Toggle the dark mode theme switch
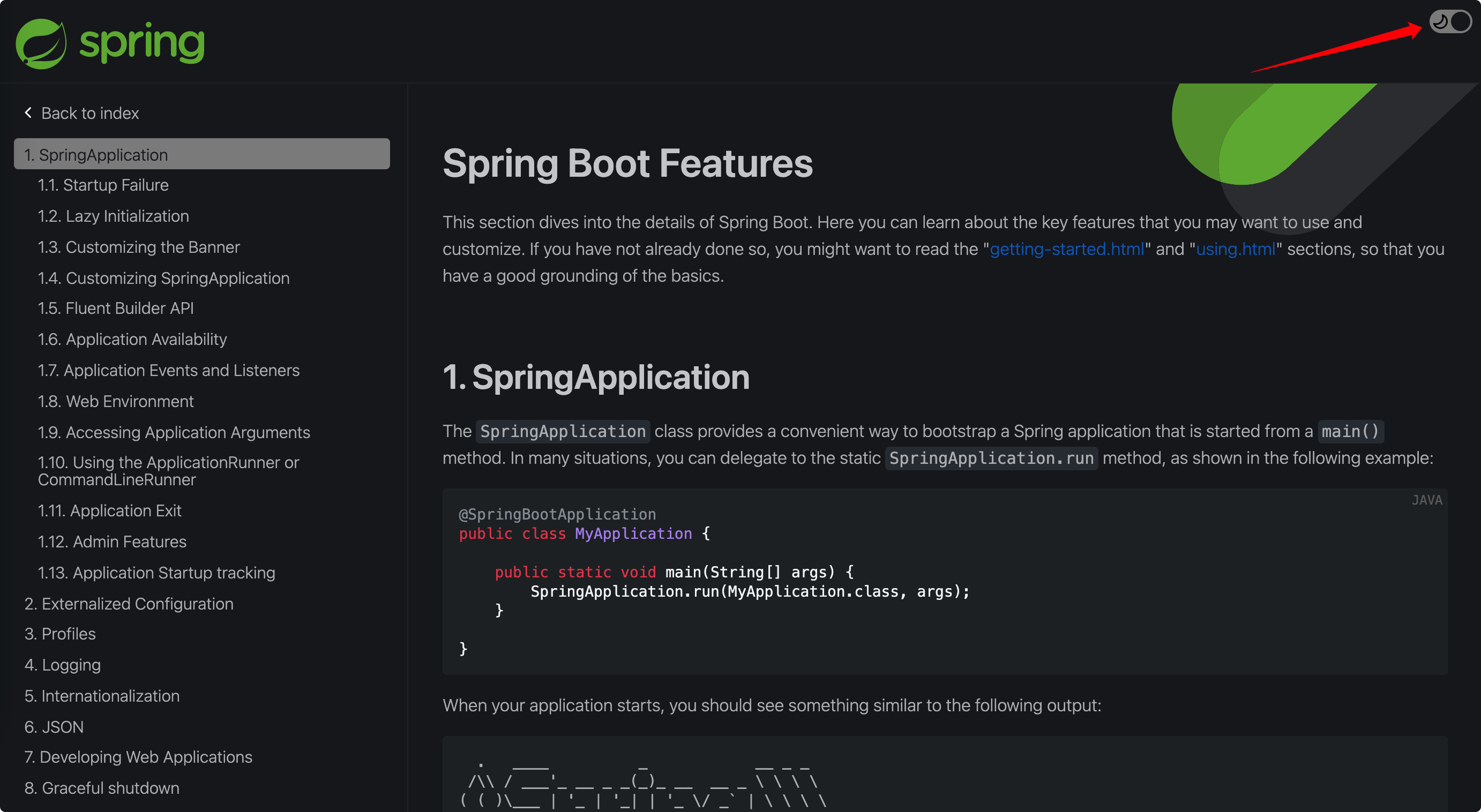Screen dimensions: 1481x812 tap(1450, 22)
